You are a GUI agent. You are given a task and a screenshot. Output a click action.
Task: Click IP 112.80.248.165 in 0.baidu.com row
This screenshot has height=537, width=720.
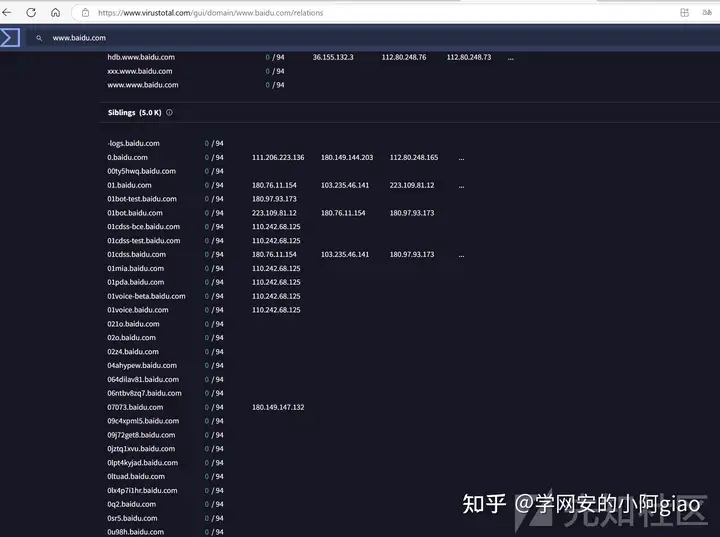(414, 158)
